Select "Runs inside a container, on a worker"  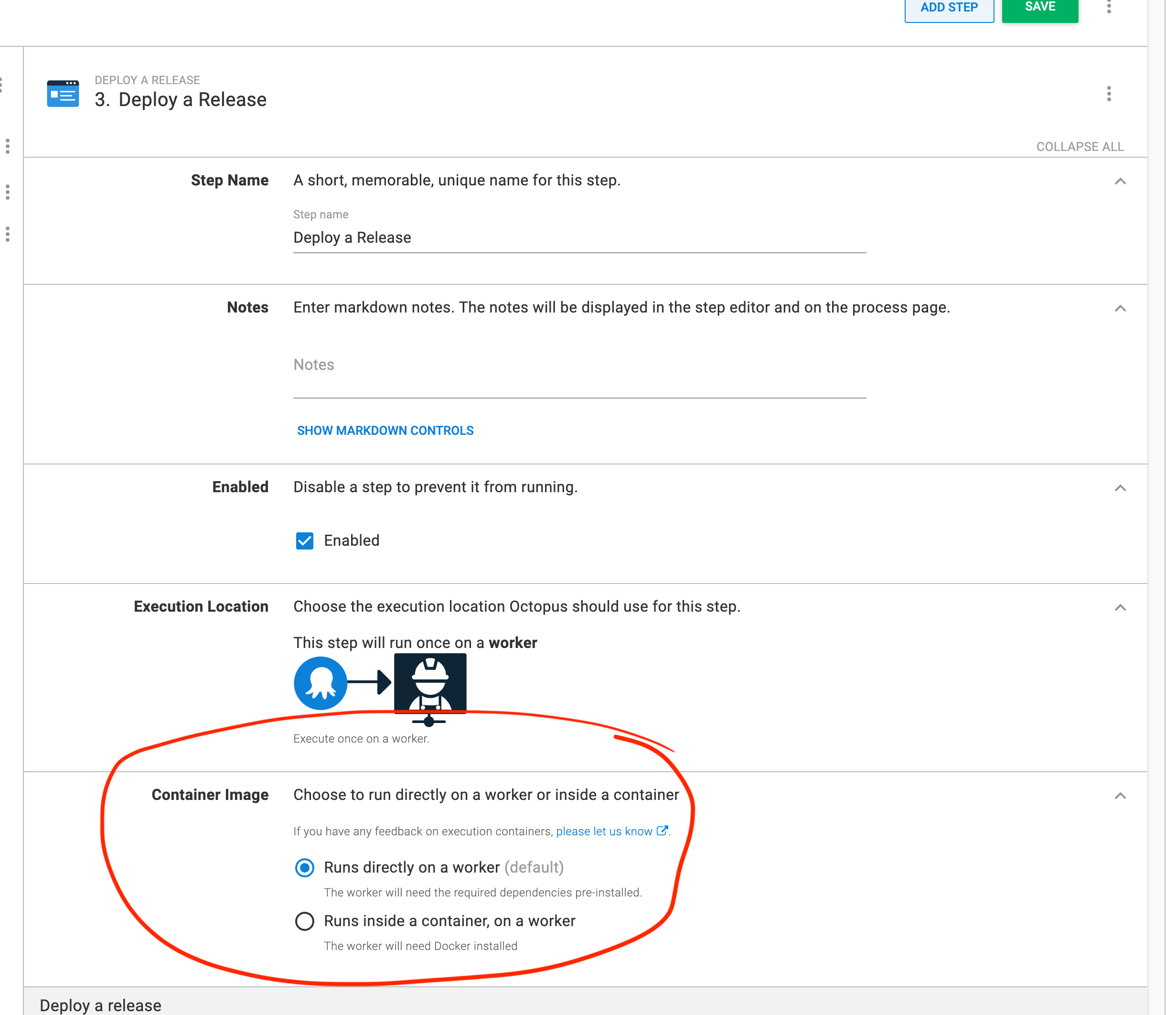coord(305,921)
